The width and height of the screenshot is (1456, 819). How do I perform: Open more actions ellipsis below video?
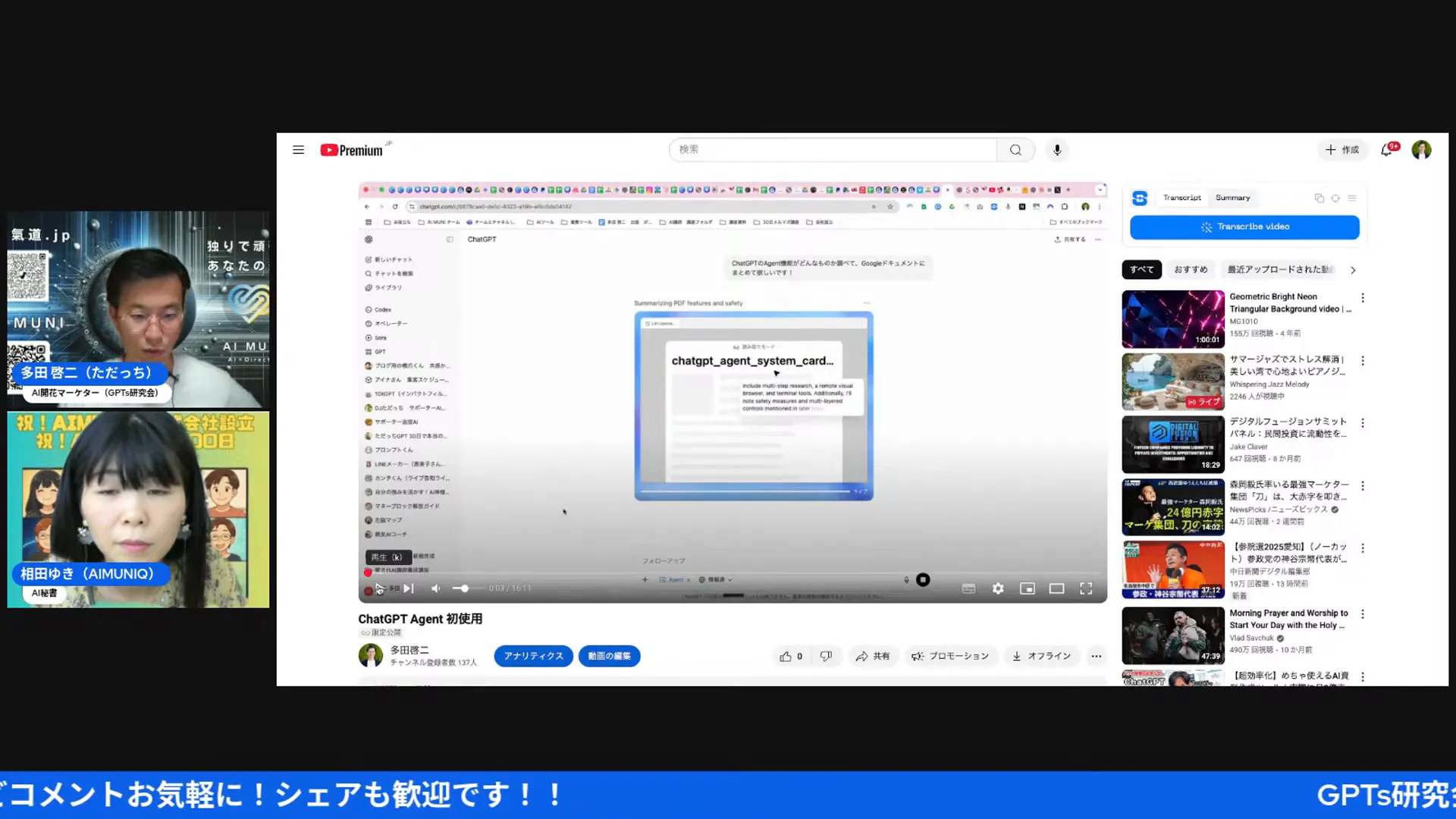pos(1096,657)
